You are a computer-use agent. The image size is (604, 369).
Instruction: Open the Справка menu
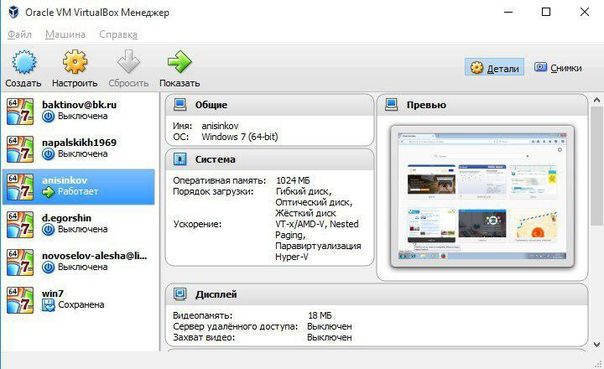[118, 34]
